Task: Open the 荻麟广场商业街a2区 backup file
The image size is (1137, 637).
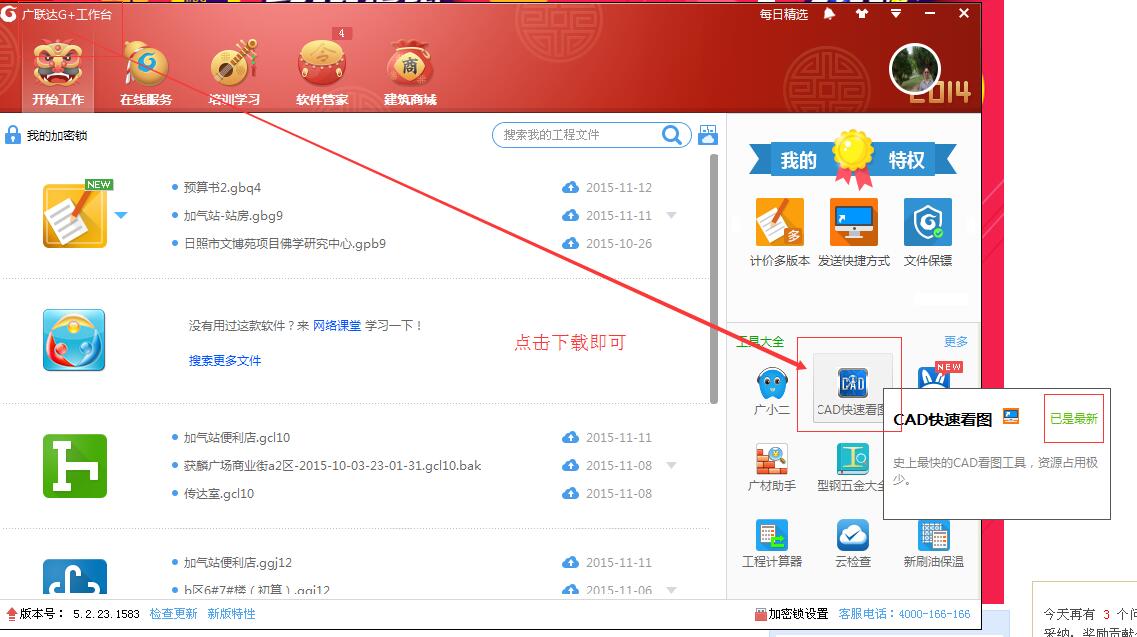Action: coord(332,466)
